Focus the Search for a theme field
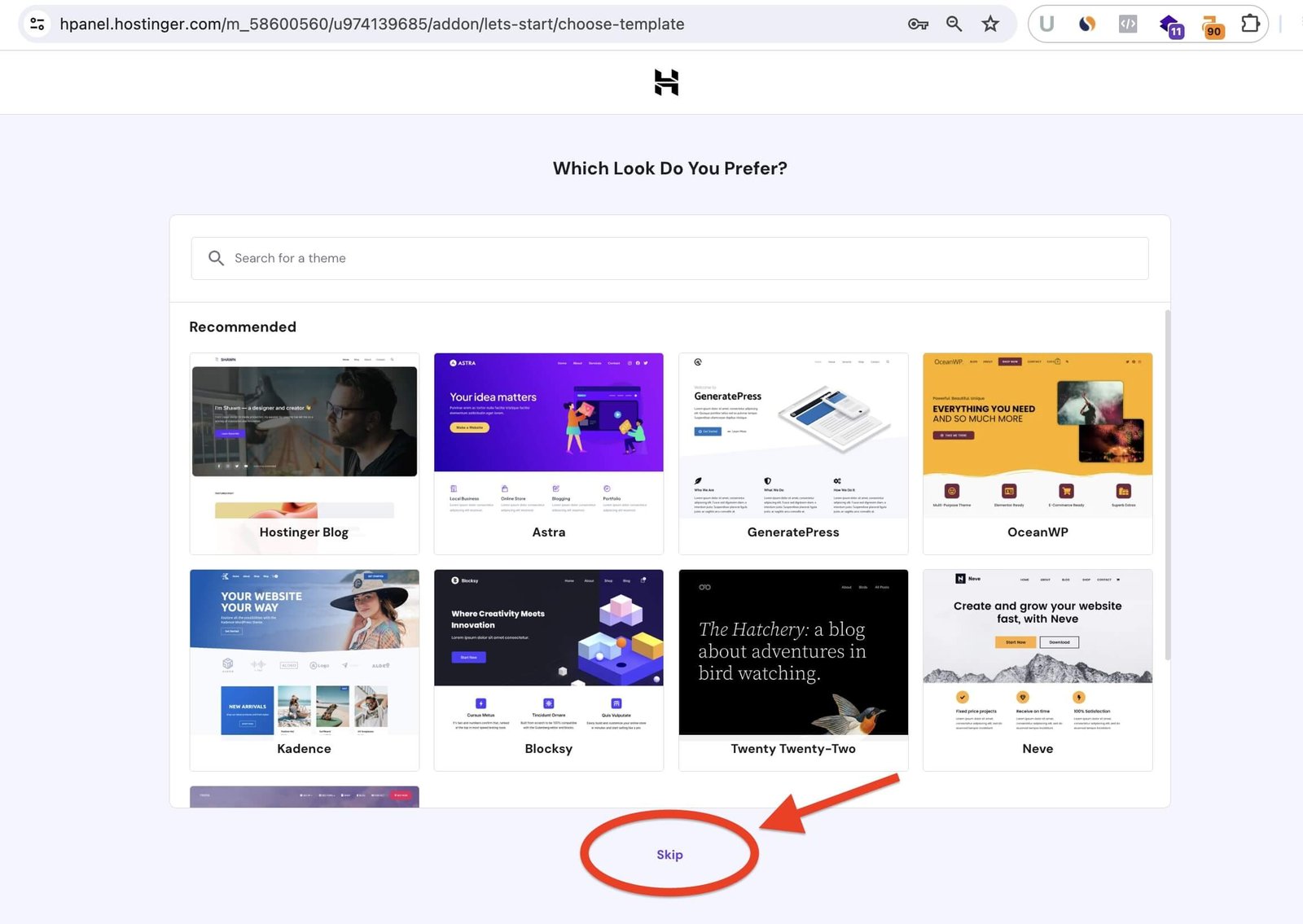Screen dimensions: 1303x924 point(669,258)
